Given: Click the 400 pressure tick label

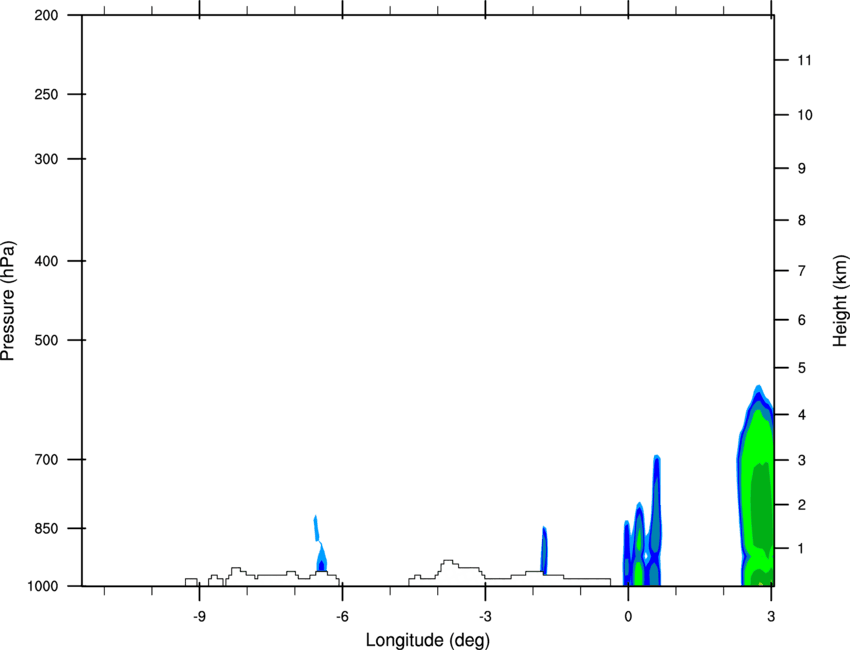Looking at the screenshot, I should (x=46, y=261).
